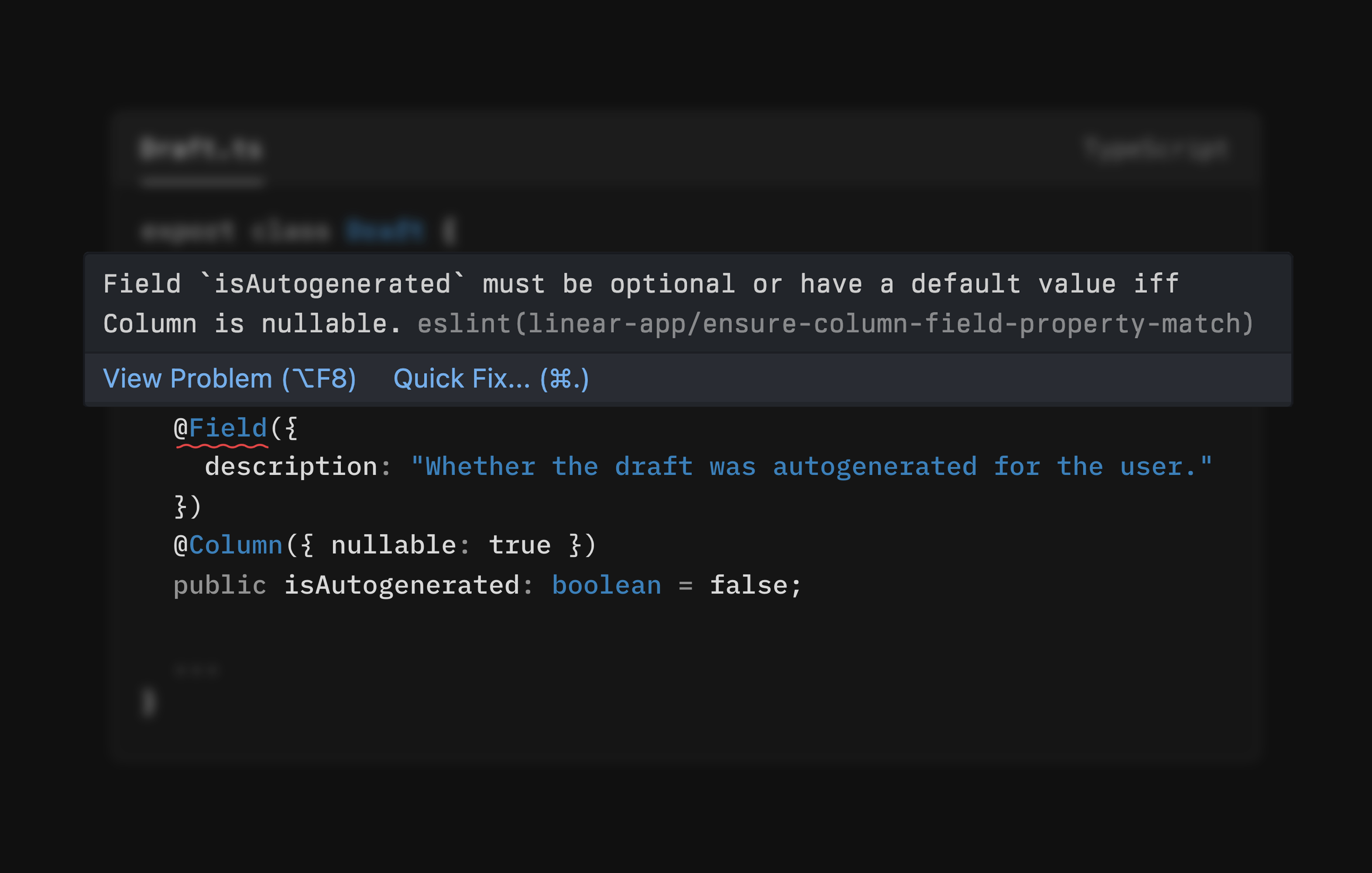Click the blurred TypeScript language label
This screenshot has width=1372, height=873.
(1155, 149)
